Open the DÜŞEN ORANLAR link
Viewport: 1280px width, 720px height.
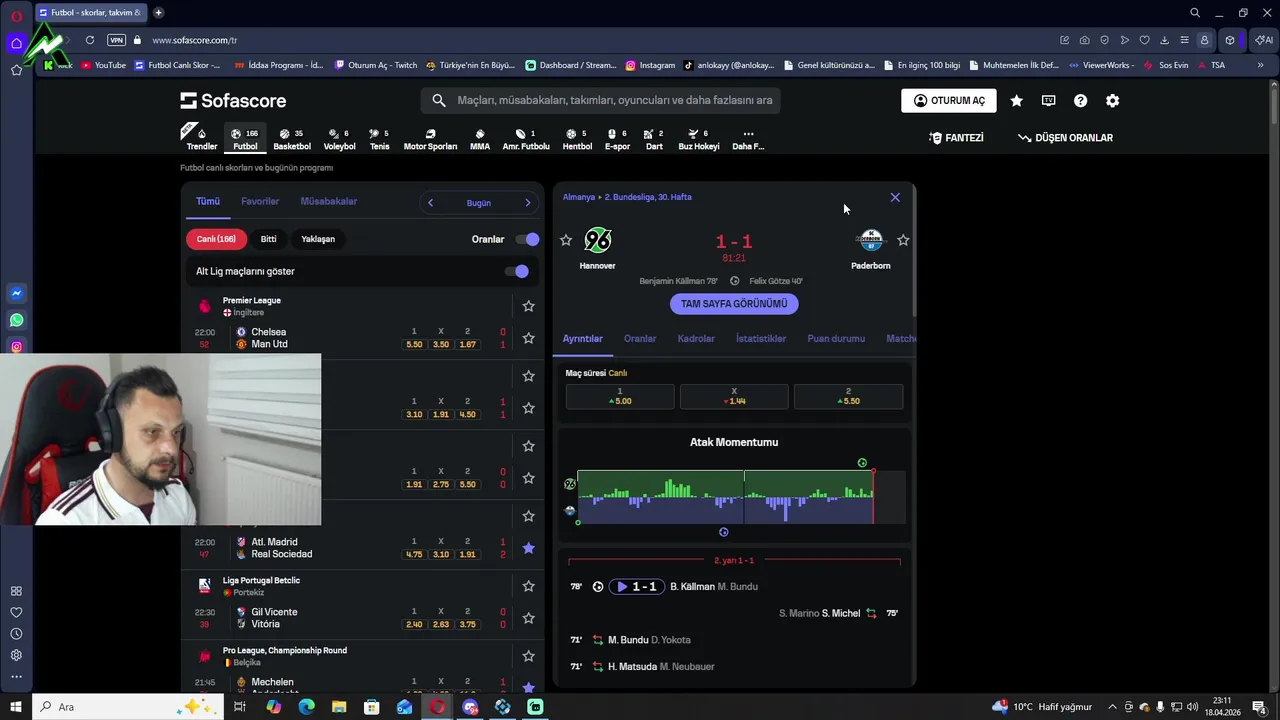coord(1065,138)
